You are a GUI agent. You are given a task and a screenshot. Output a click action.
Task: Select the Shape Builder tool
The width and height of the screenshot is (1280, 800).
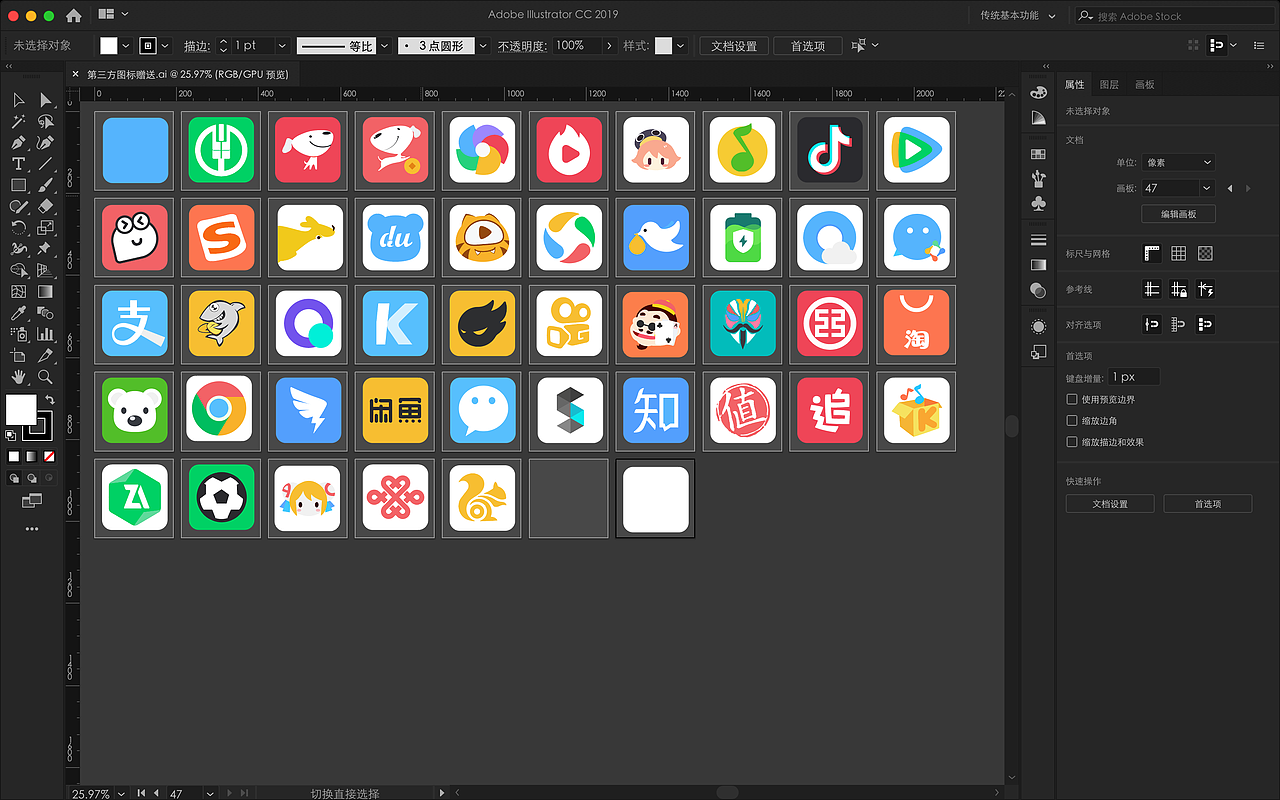[18, 270]
